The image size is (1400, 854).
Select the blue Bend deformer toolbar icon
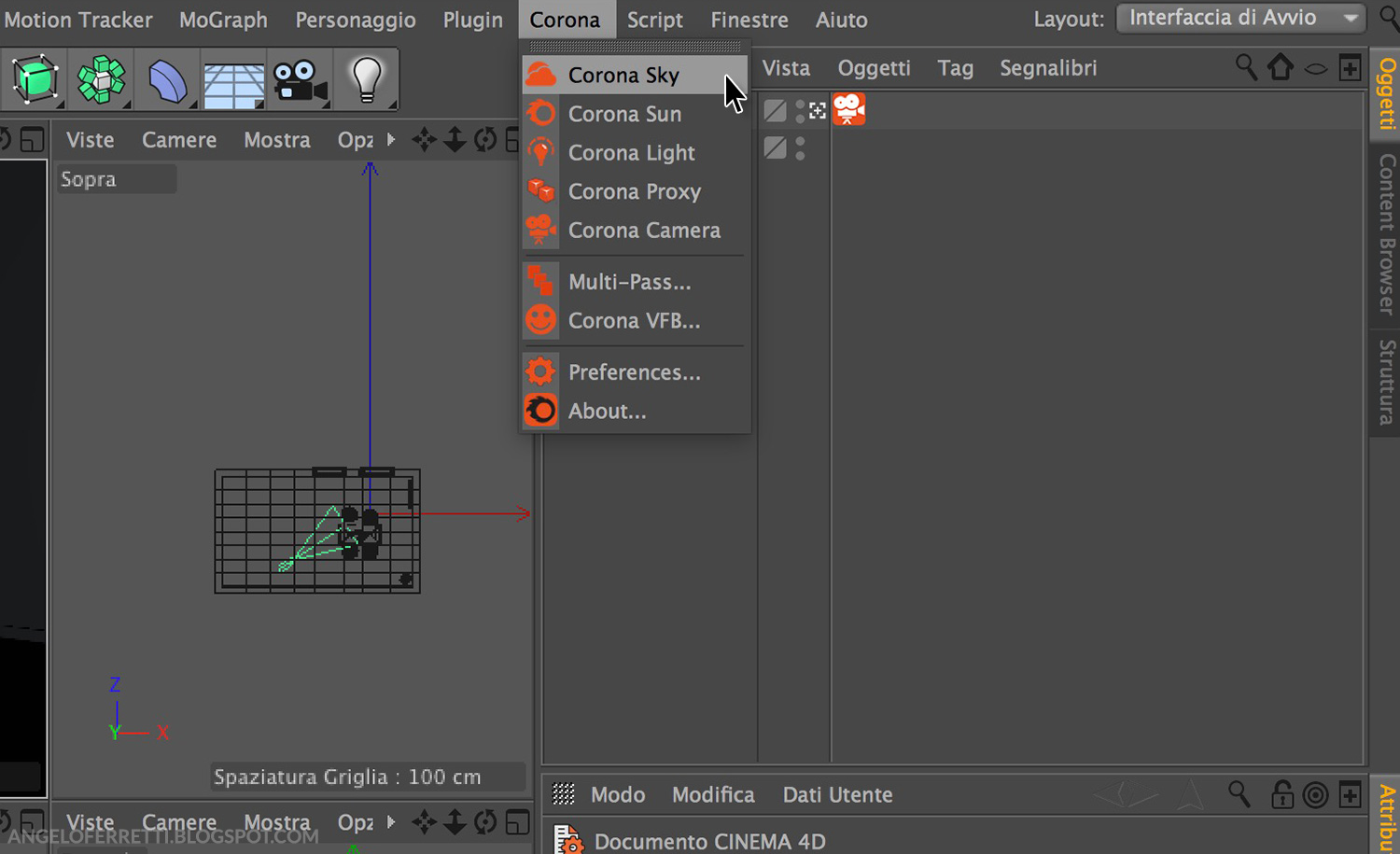168,81
